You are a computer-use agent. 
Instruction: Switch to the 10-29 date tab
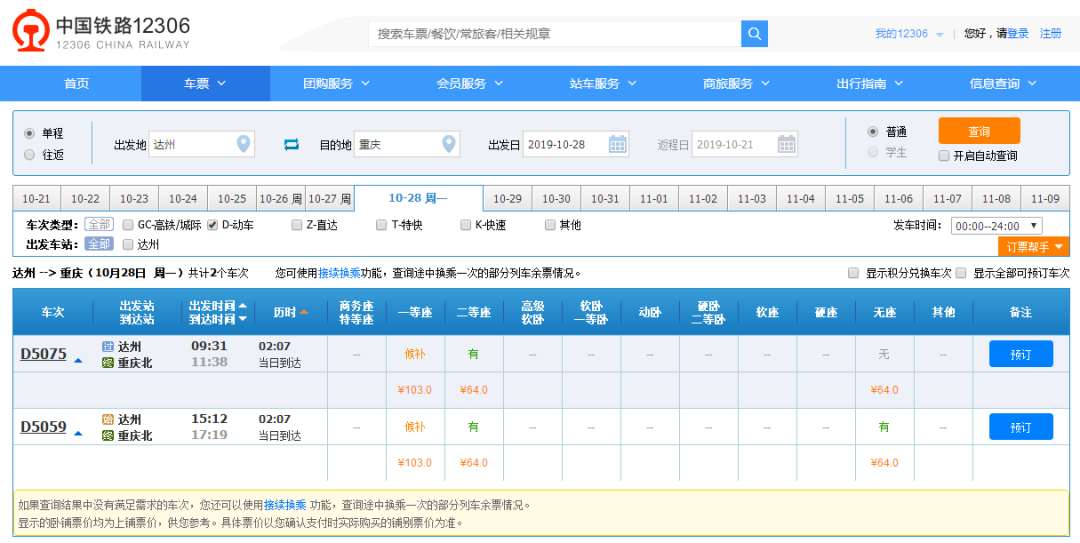tap(507, 198)
